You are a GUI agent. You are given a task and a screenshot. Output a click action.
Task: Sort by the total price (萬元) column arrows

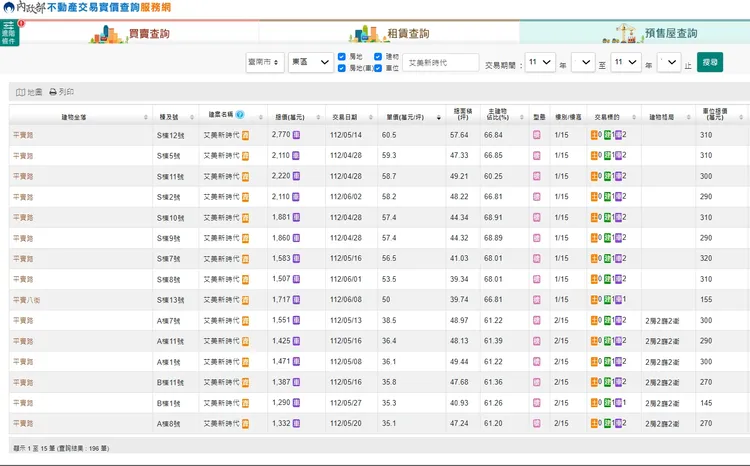(x=318, y=117)
